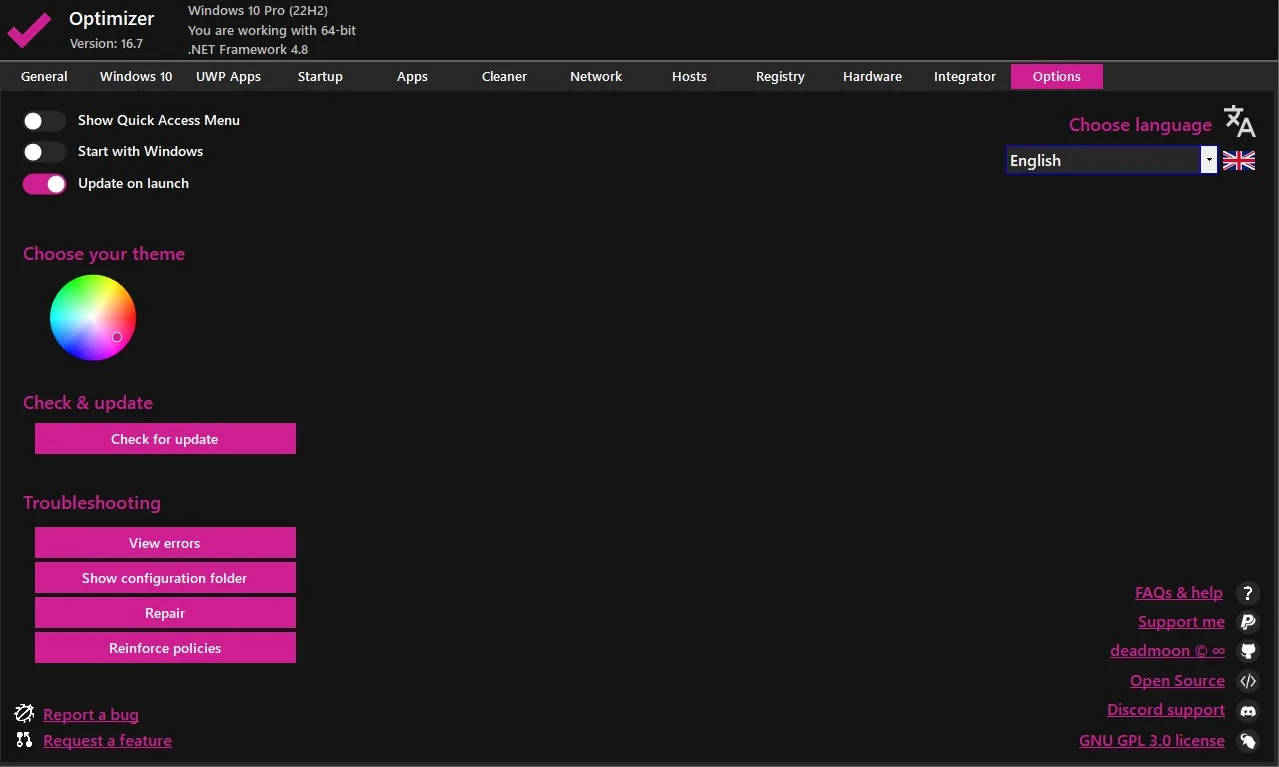Viewport: 1279px width, 767px height.
Task: Click the Discord icon
Action: 1247,711
